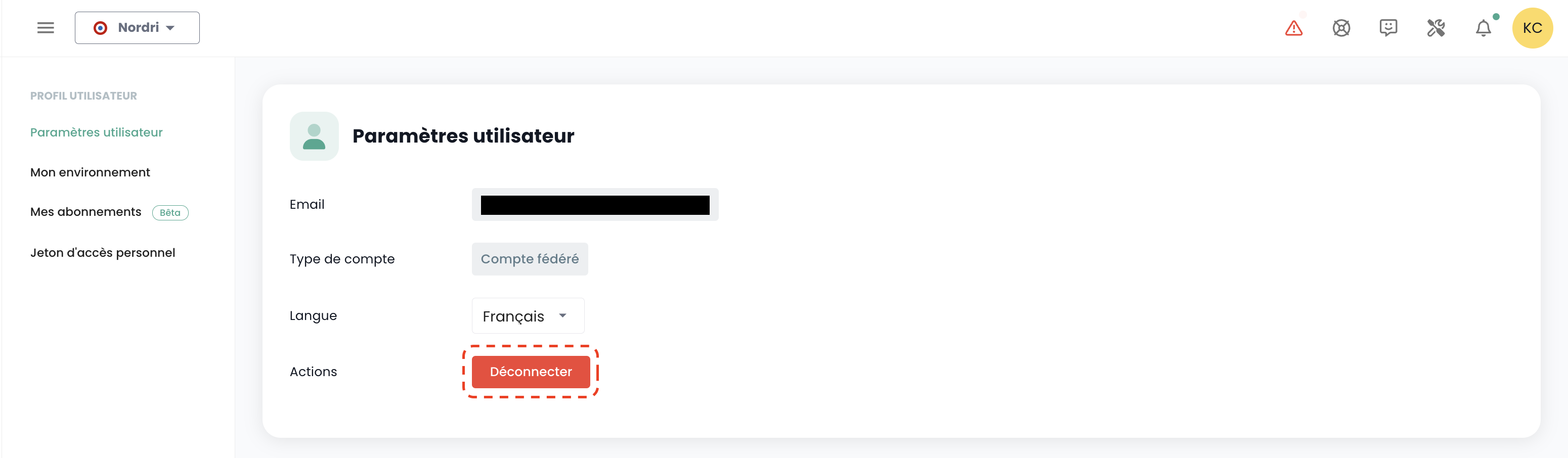Screen dimensions: 1568x458
Task: Open Jeton d'accès personnel page
Action: click(x=103, y=253)
